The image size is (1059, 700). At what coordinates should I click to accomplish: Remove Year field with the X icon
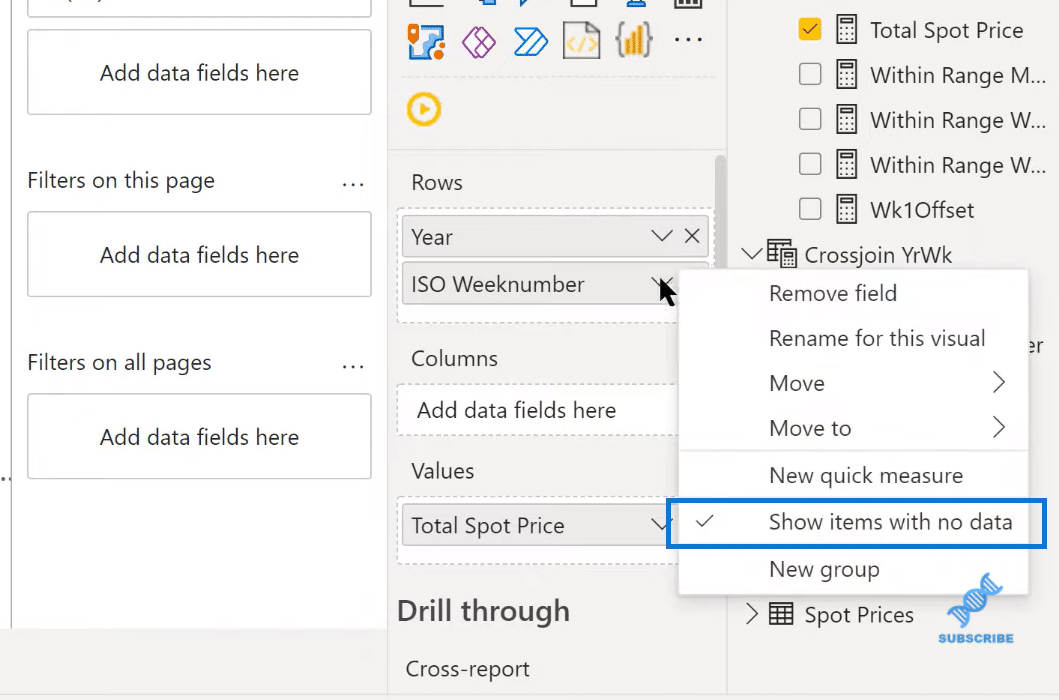pos(692,236)
